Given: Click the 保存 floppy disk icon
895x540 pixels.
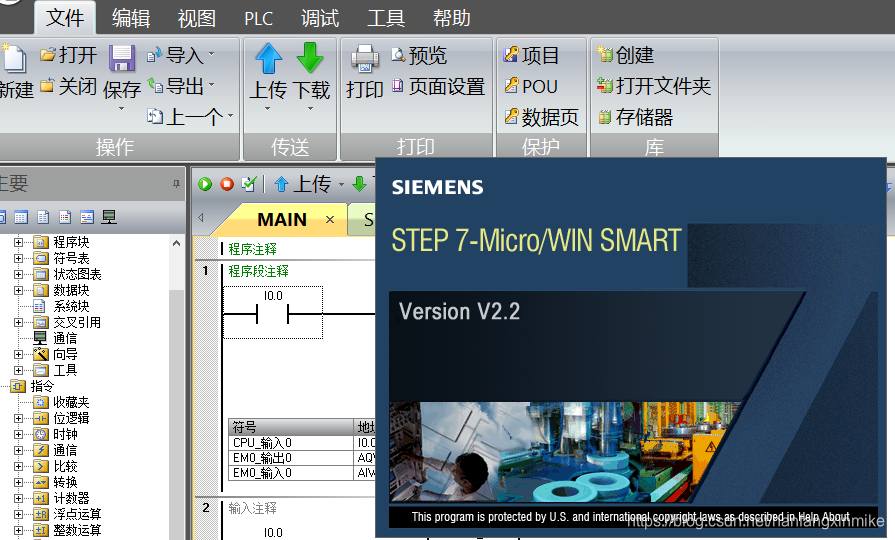Looking at the screenshot, I should coord(122,58).
